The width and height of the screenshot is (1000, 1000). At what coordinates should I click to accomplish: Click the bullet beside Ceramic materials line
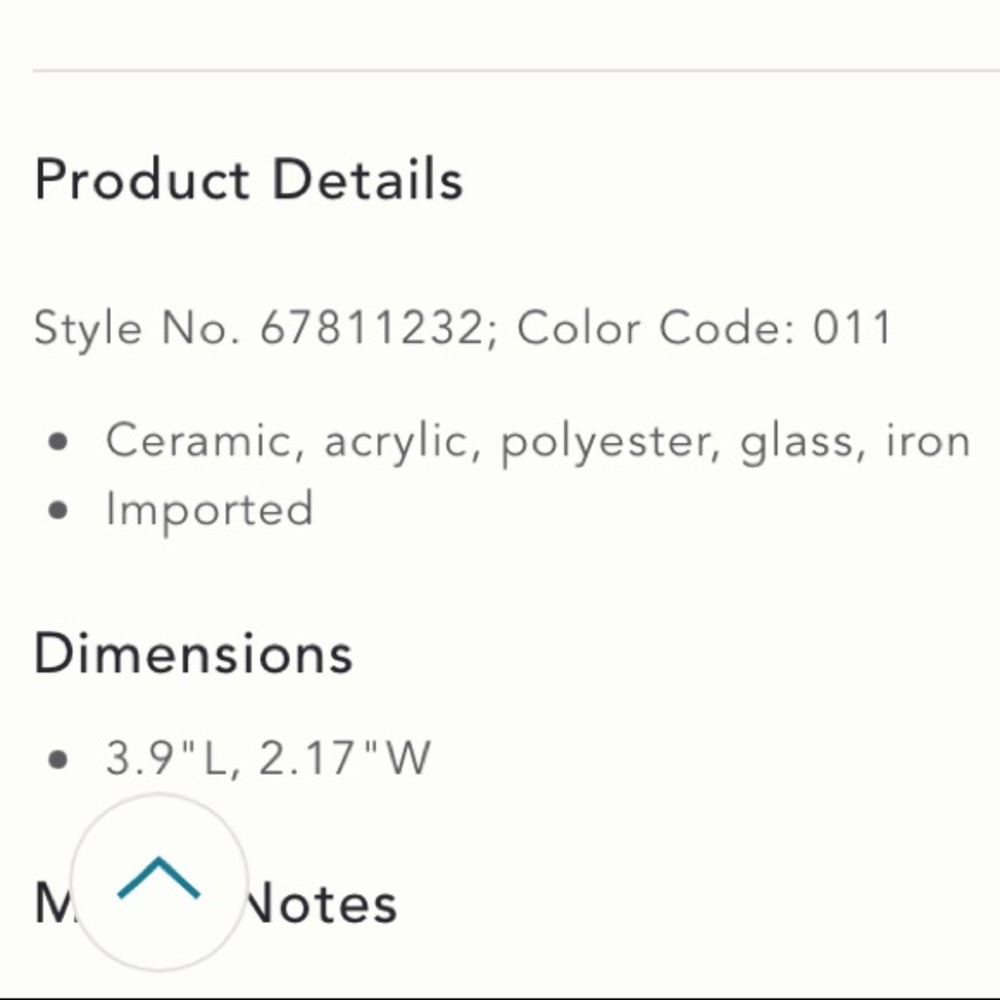pyautogui.click(x=58, y=441)
